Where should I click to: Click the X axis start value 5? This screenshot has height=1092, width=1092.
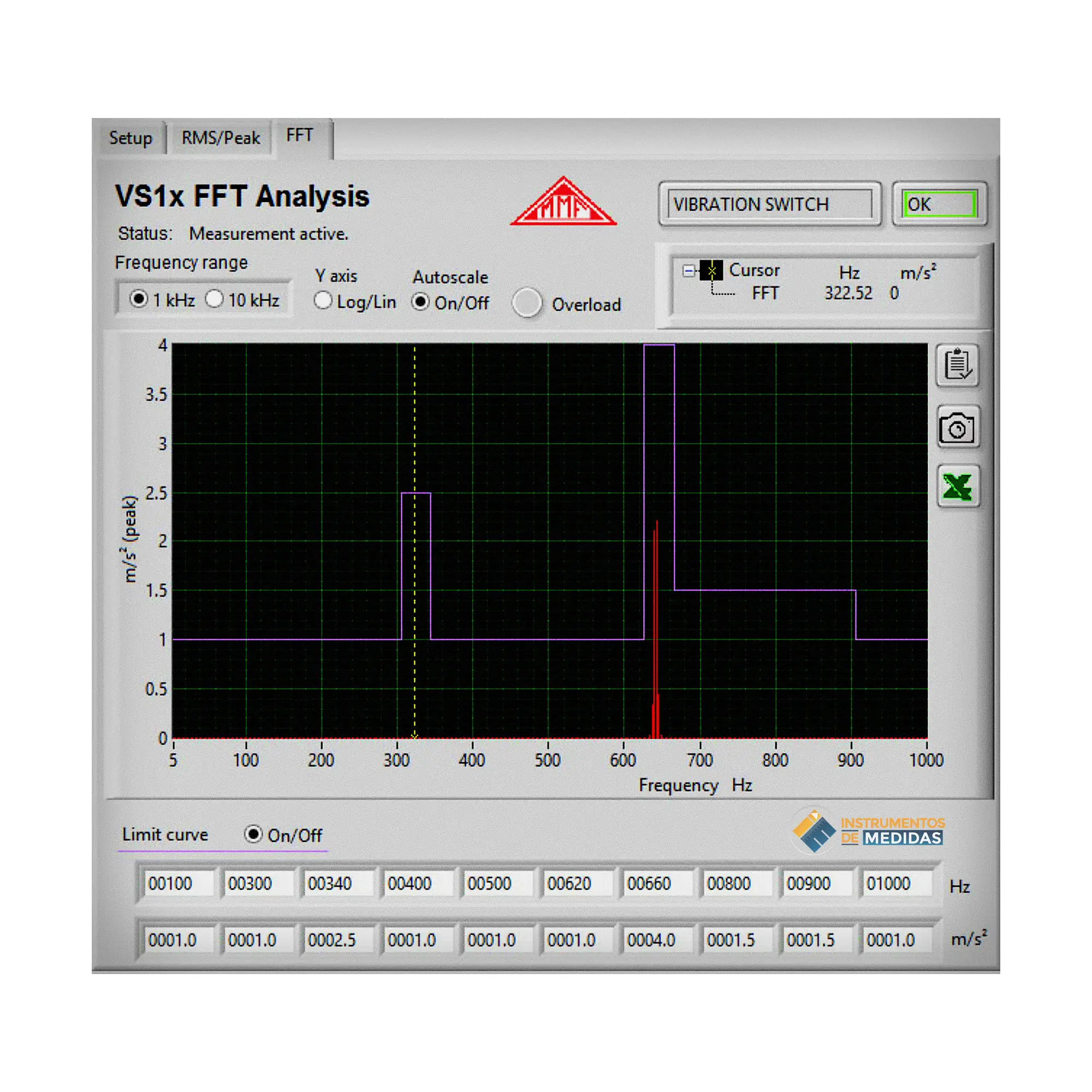pos(173,759)
